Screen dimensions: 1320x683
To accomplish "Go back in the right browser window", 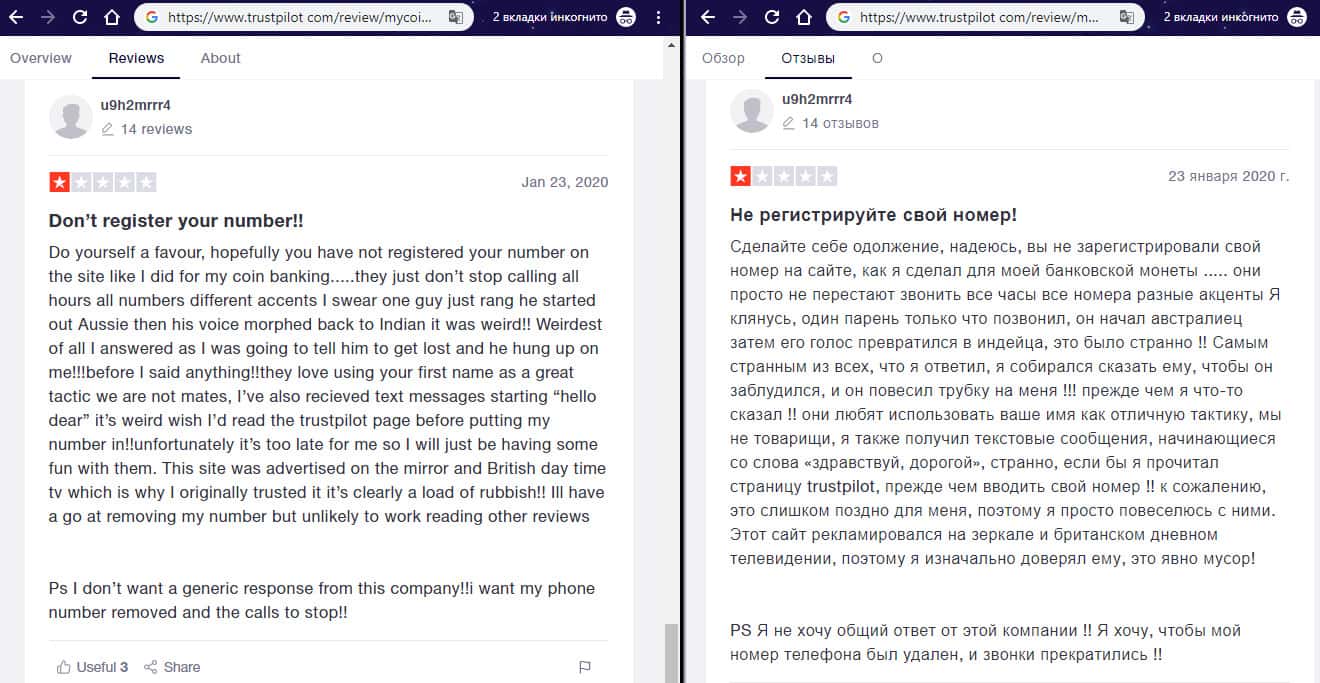I will pyautogui.click(x=707, y=17).
